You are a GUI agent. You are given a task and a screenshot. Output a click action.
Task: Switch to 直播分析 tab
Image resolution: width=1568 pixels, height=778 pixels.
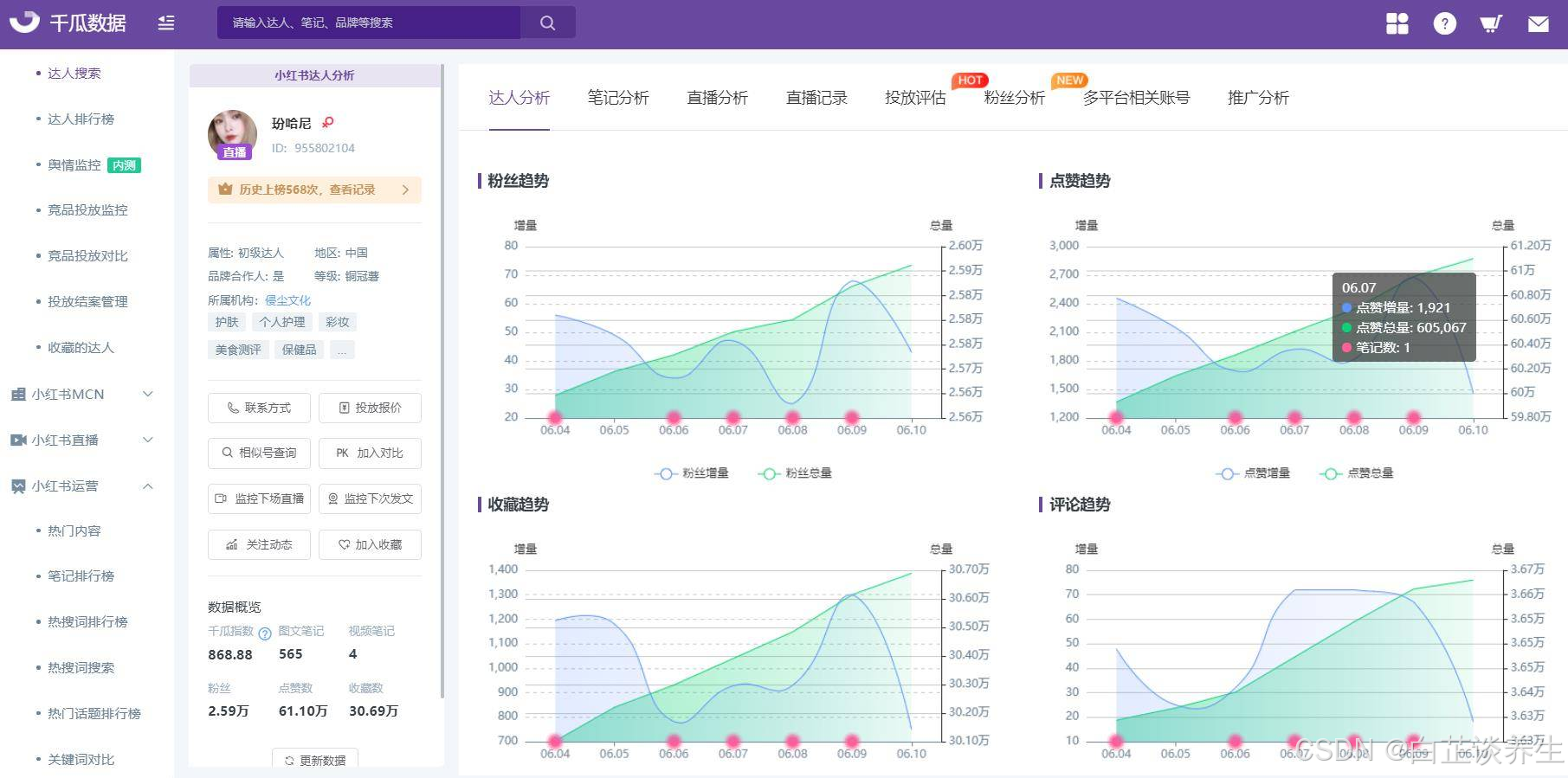coord(717,98)
